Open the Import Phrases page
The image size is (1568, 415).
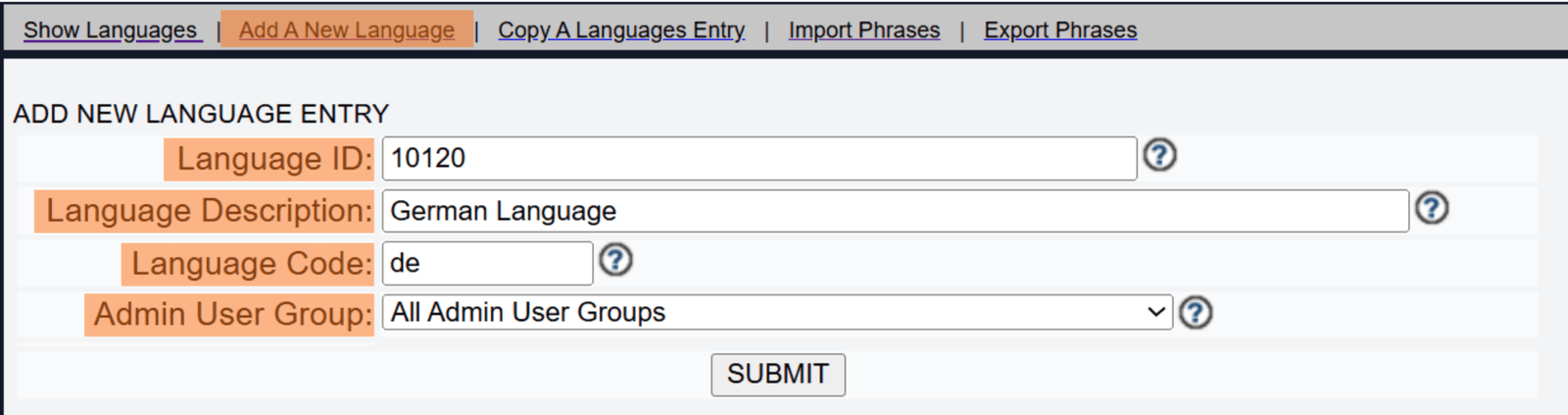863,30
